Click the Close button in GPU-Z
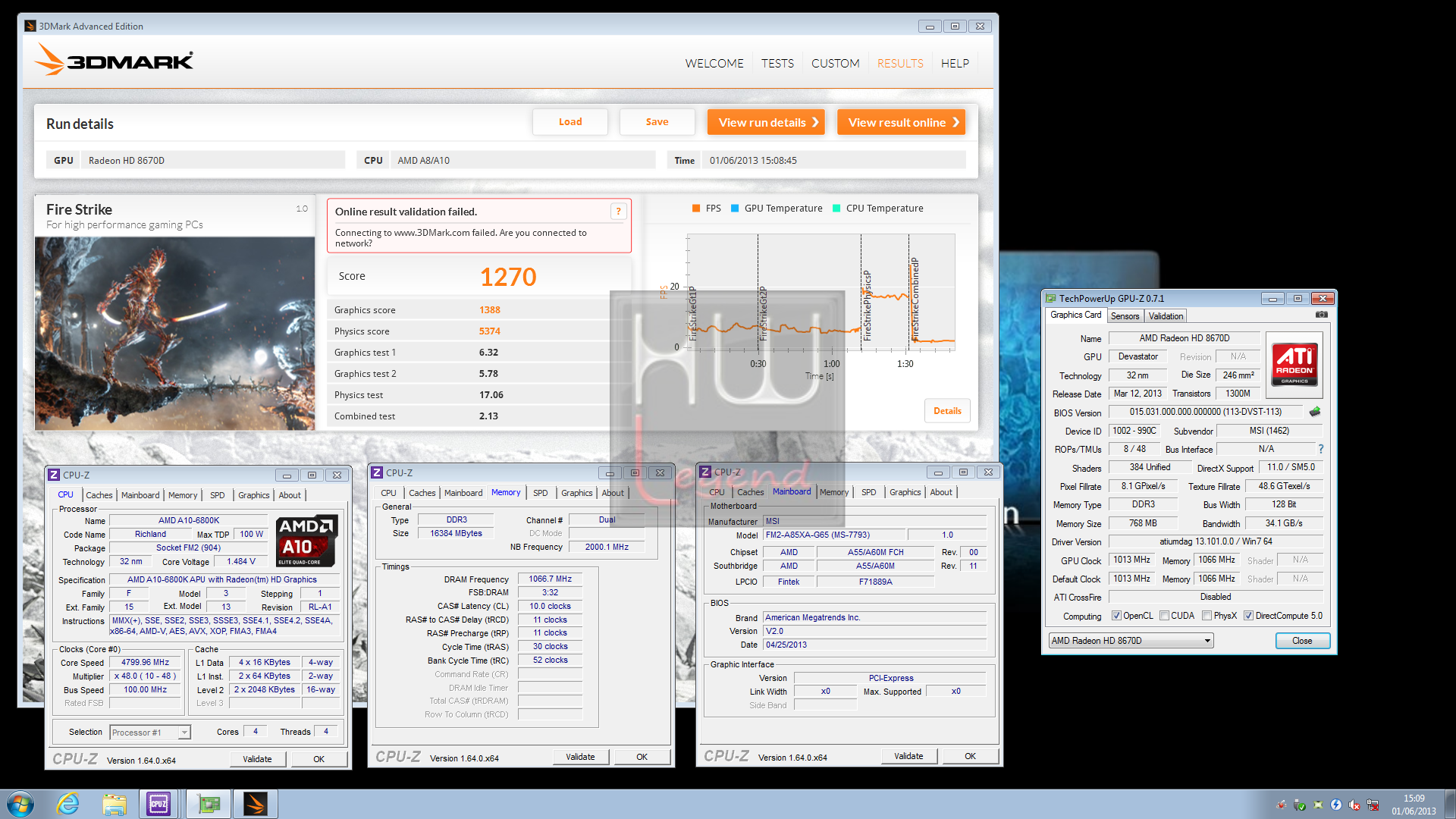 click(1302, 641)
